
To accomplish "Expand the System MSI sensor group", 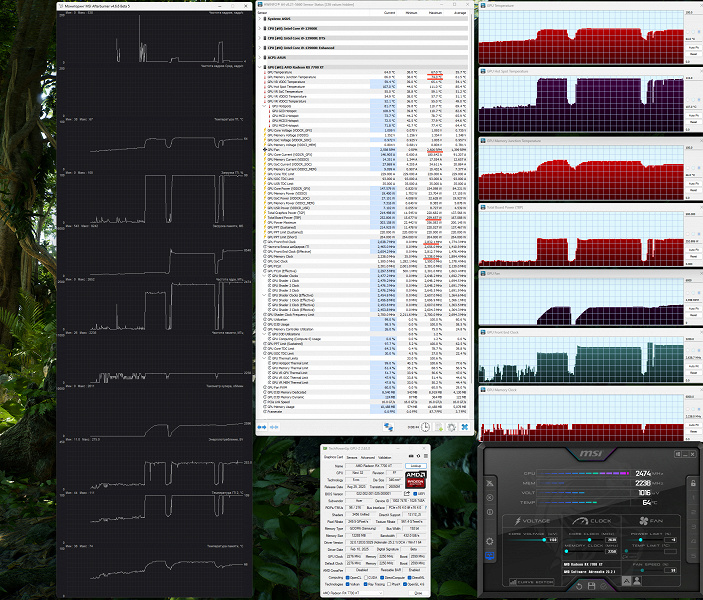I will coord(260,19).
